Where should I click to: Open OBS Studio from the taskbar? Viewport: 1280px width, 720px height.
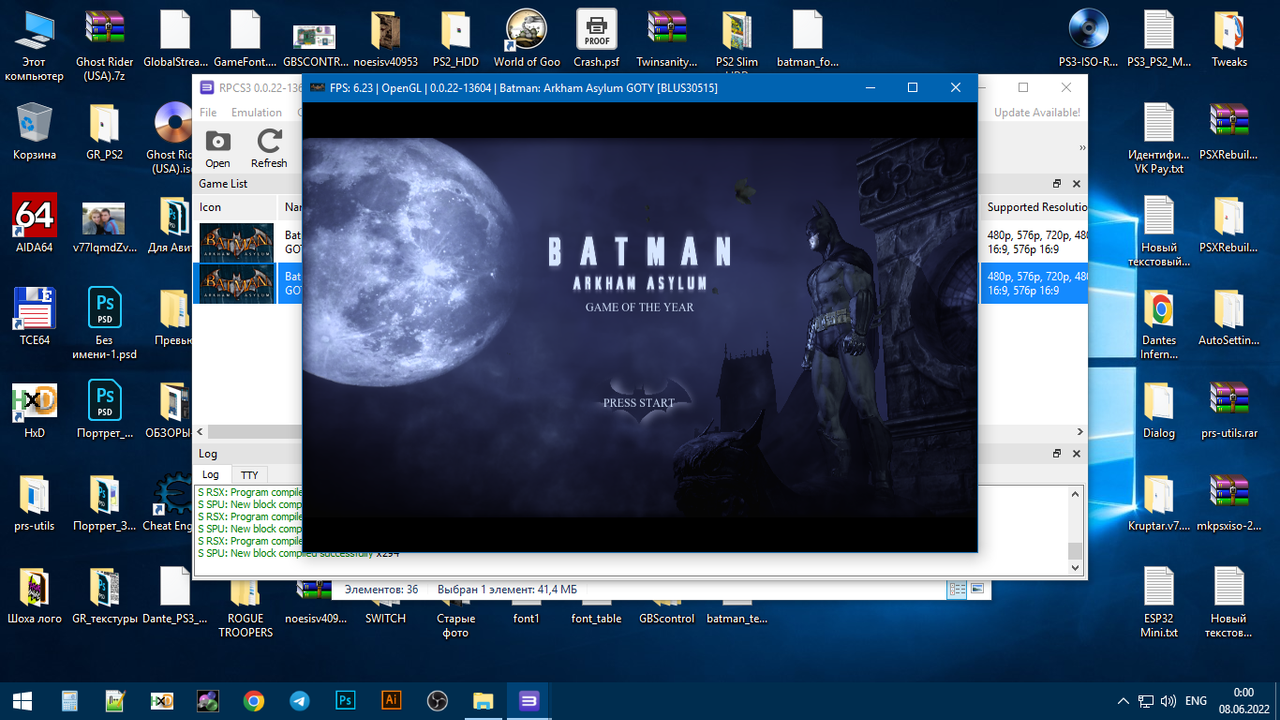point(437,701)
